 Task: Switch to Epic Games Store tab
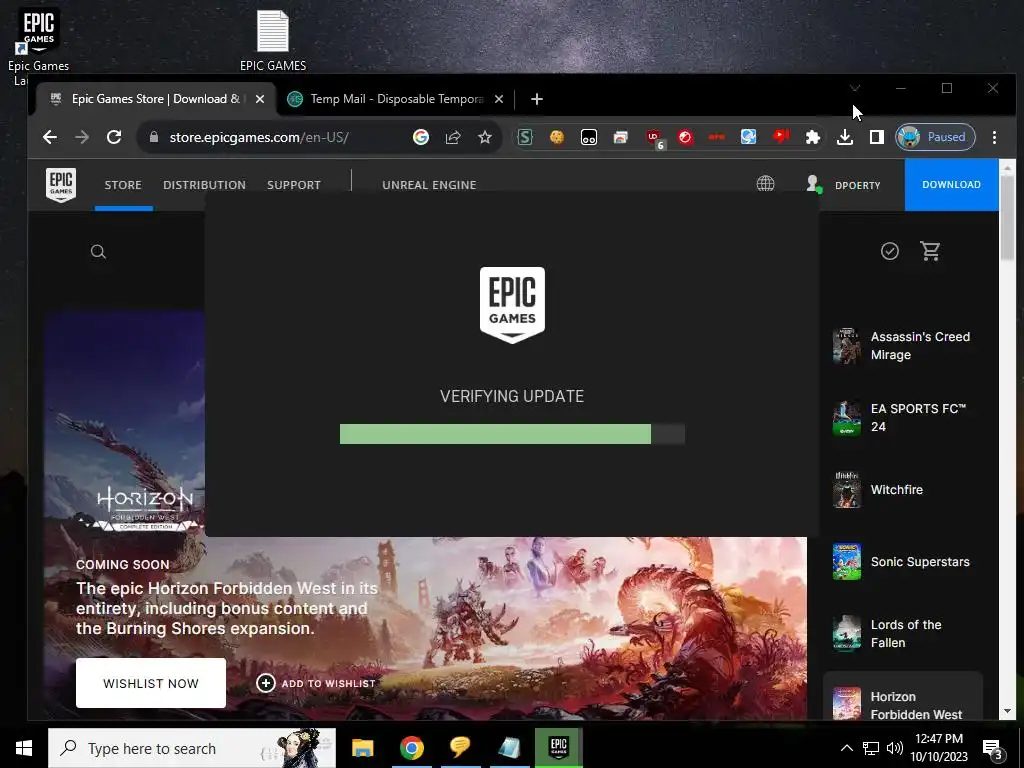(x=155, y=99)
